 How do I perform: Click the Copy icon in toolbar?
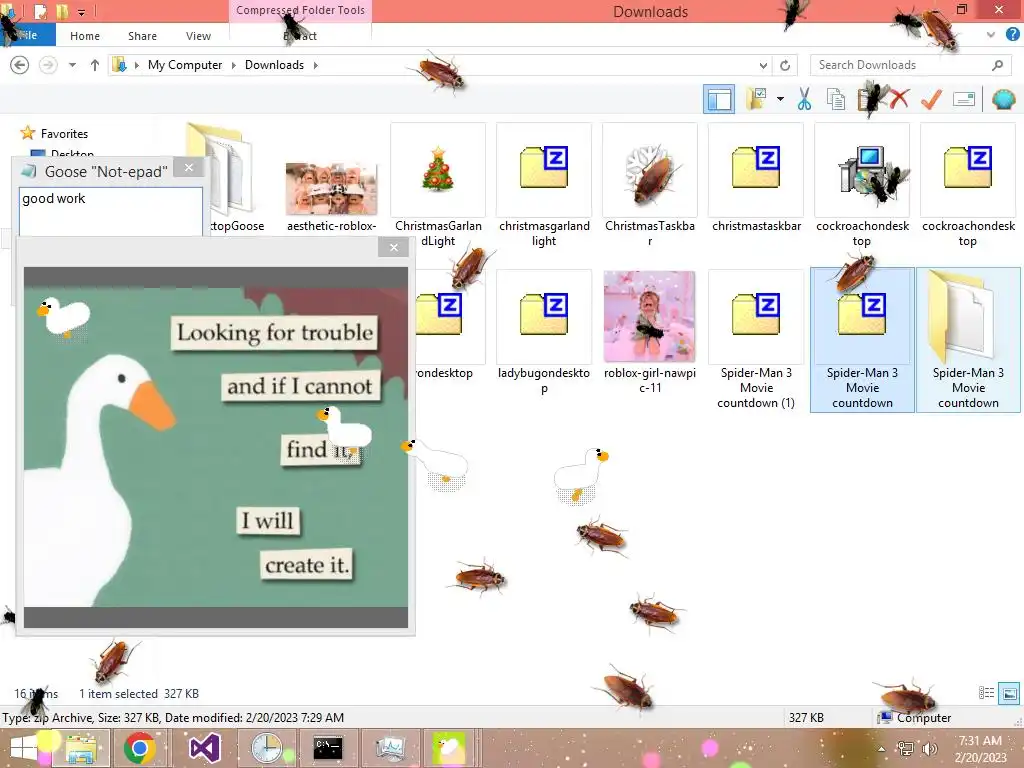click(836, 99)
